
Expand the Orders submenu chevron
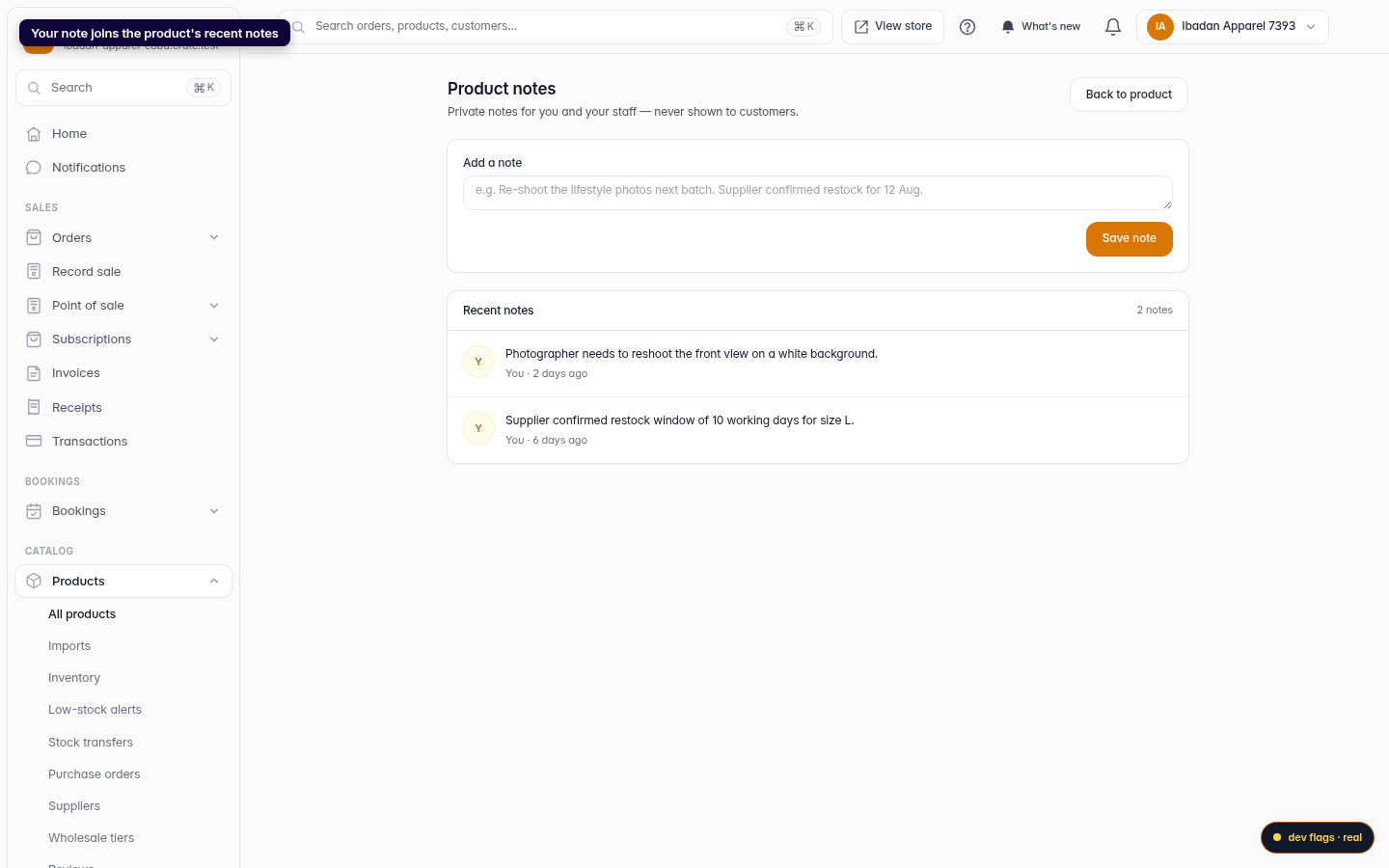[214, 237]
